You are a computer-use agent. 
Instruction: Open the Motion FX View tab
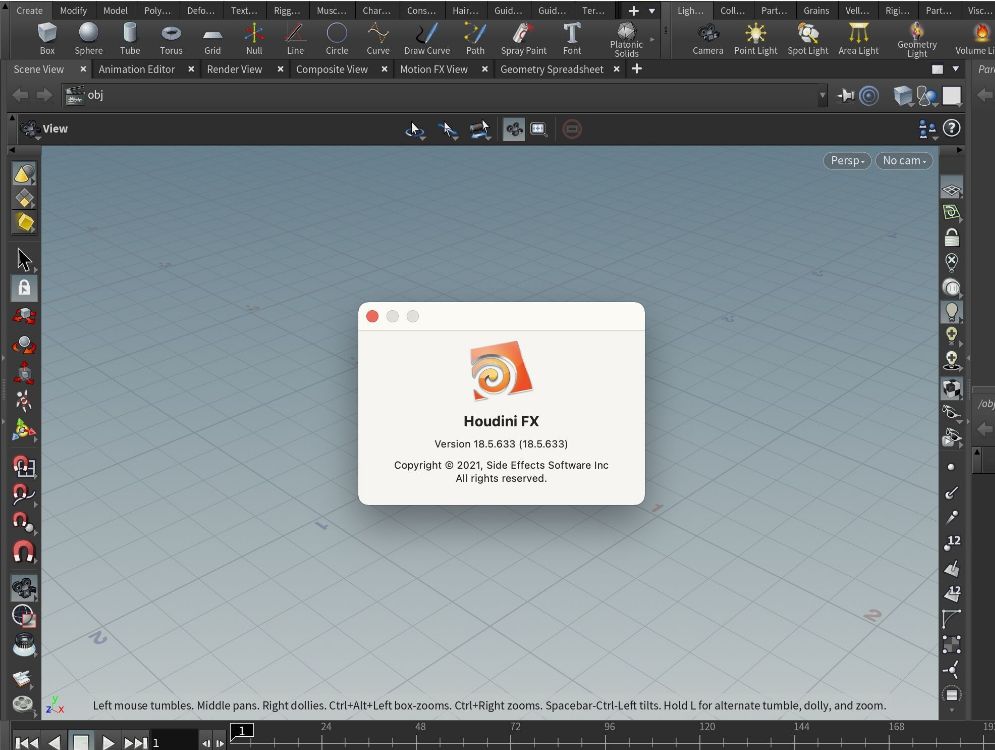[433, 69]
